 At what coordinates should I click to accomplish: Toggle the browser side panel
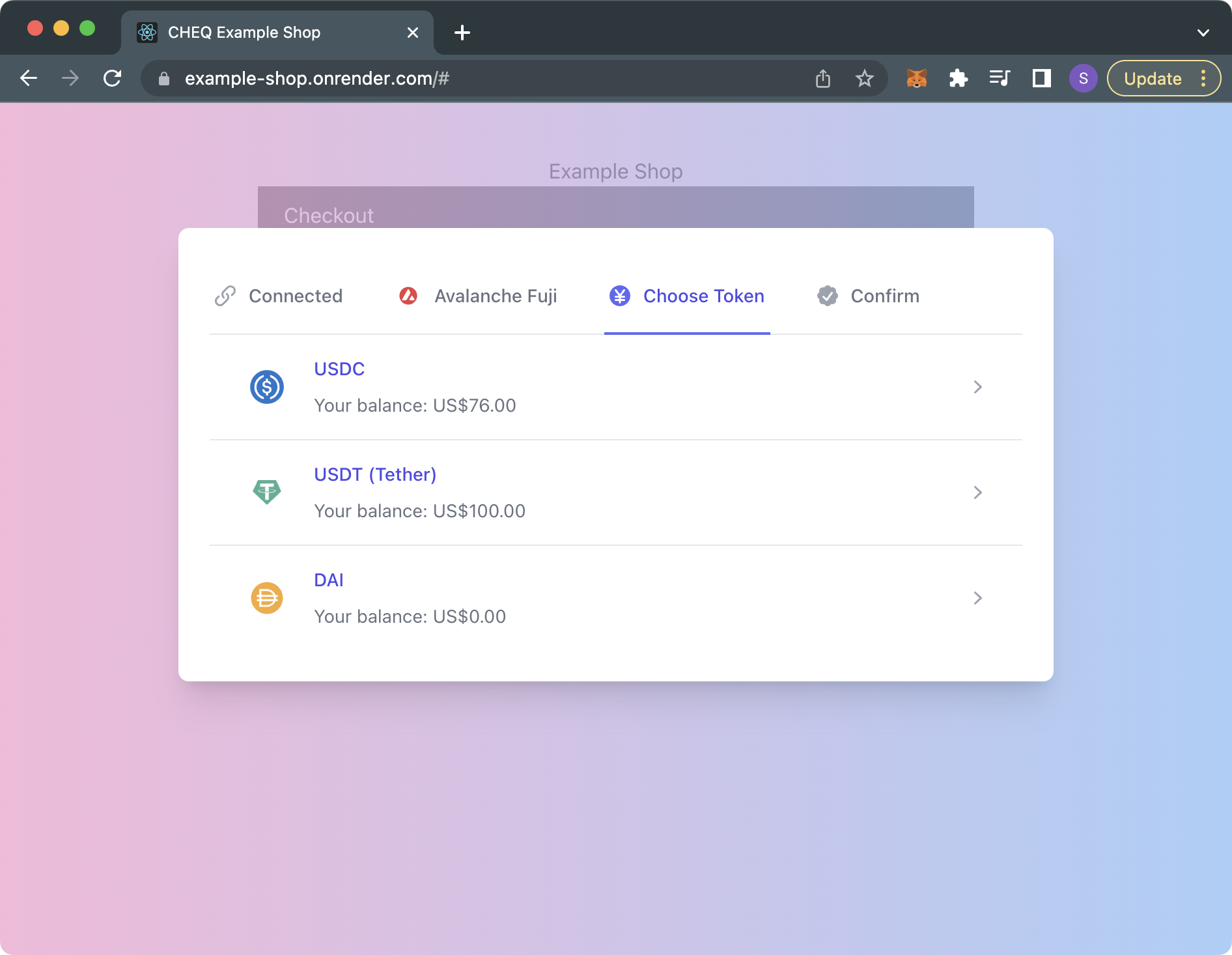[x=1041, y=79]
